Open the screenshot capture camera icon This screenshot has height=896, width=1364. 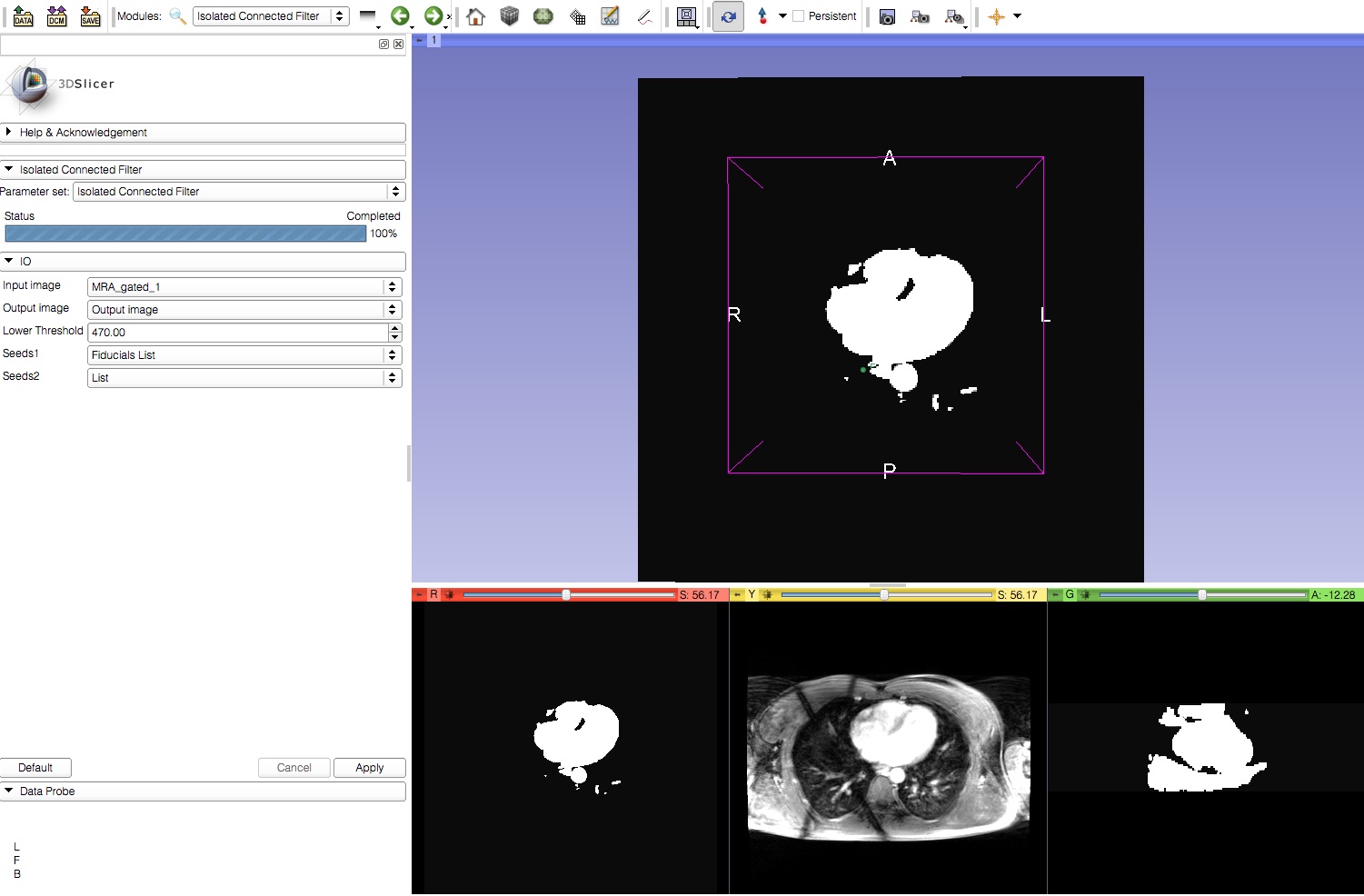(x=887, y=16)
